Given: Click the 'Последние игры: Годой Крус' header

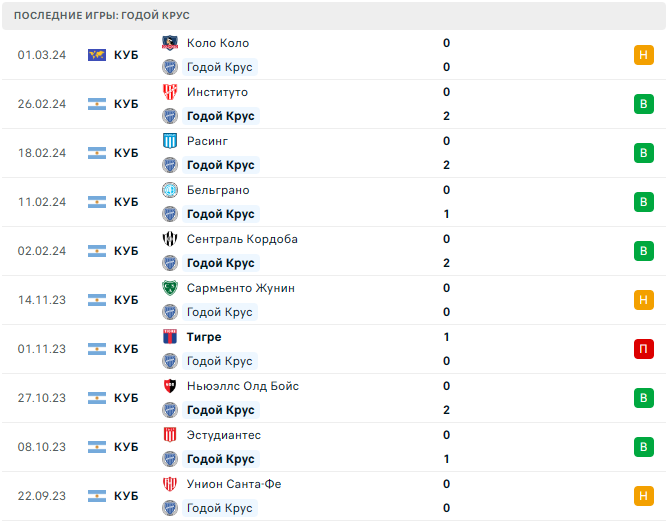Looking at the screenshot, I should (102, 16).
